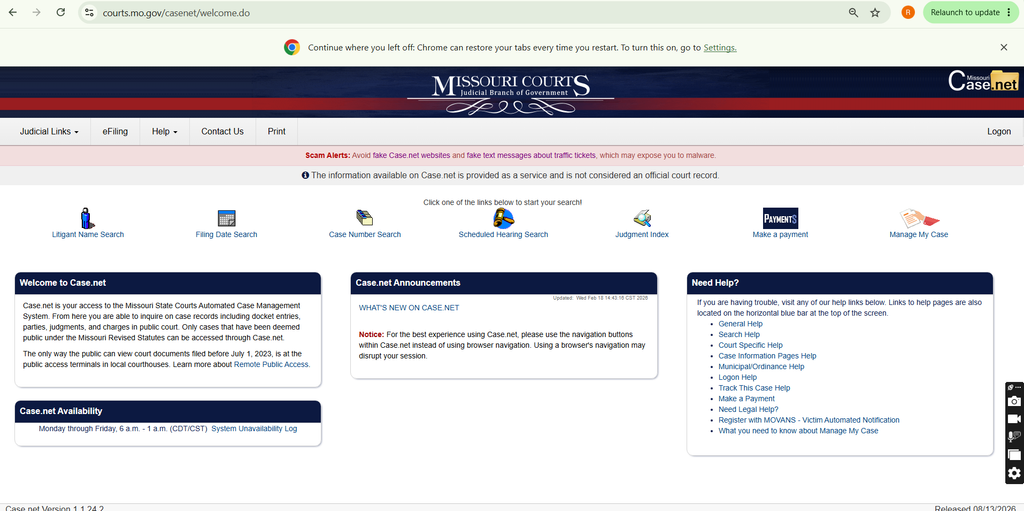Image resolution: width=1024 pixels, height=511 pixels.
Task: Open WHAT'S NEW ON CASE.NET link
Action: [x=409, y=308]
